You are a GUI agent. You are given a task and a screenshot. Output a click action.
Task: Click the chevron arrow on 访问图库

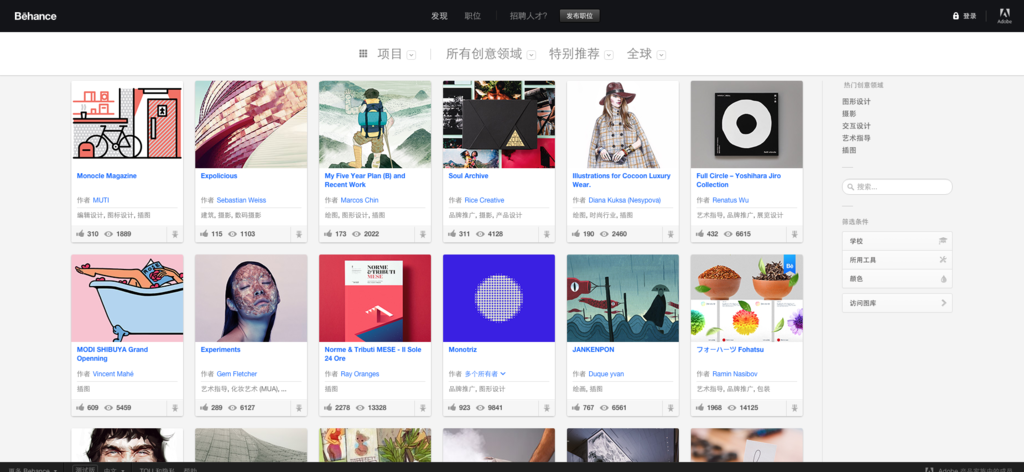tap(943, 303)
